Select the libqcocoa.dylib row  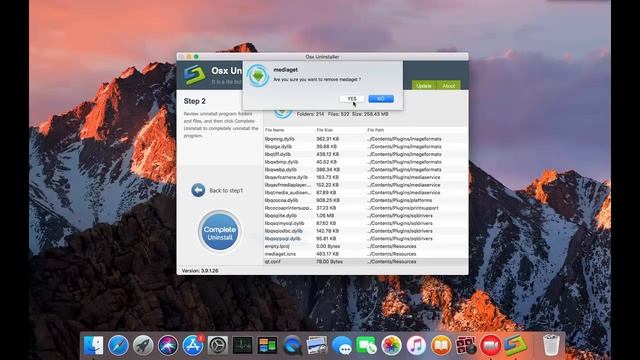click(x=365, y=200)
